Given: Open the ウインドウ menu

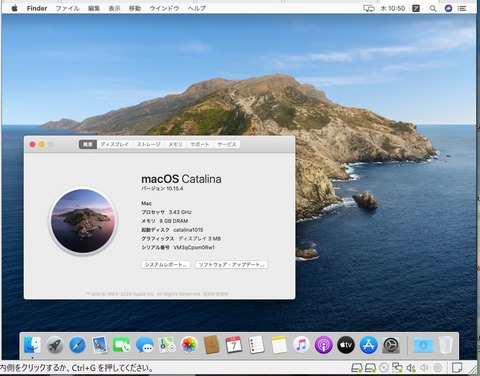Looking at the screenshot, I should (x=164, y=8).
